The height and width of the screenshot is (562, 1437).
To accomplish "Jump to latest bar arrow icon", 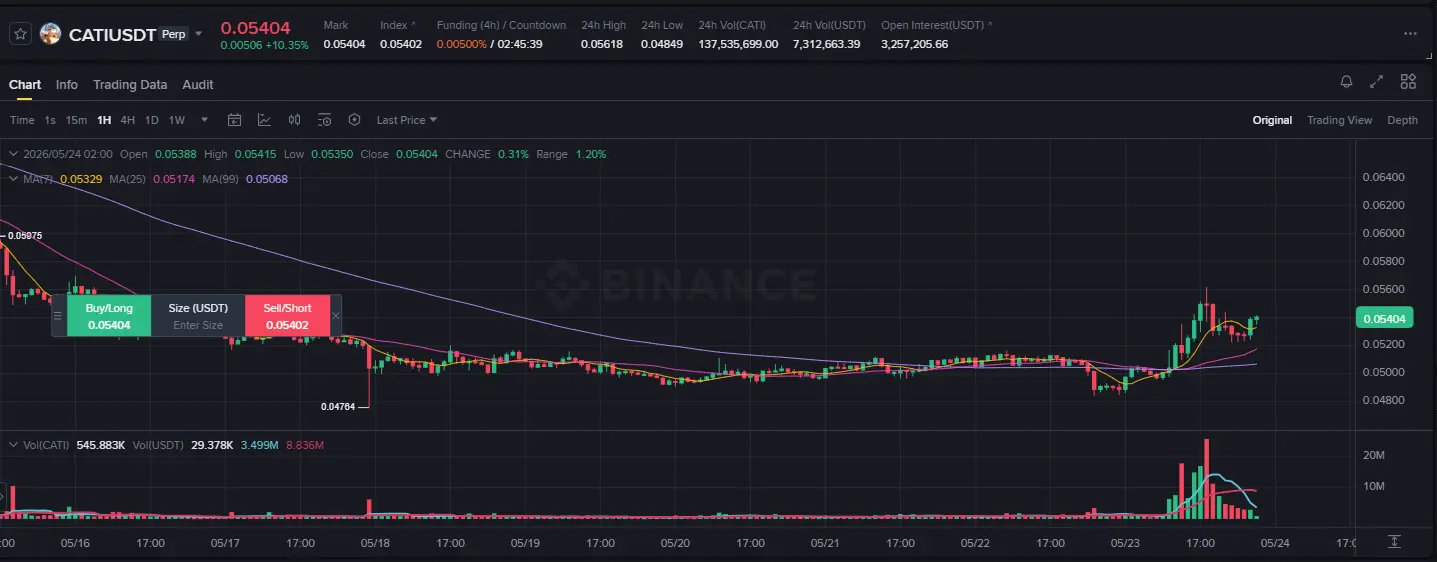I will 1394,541.
